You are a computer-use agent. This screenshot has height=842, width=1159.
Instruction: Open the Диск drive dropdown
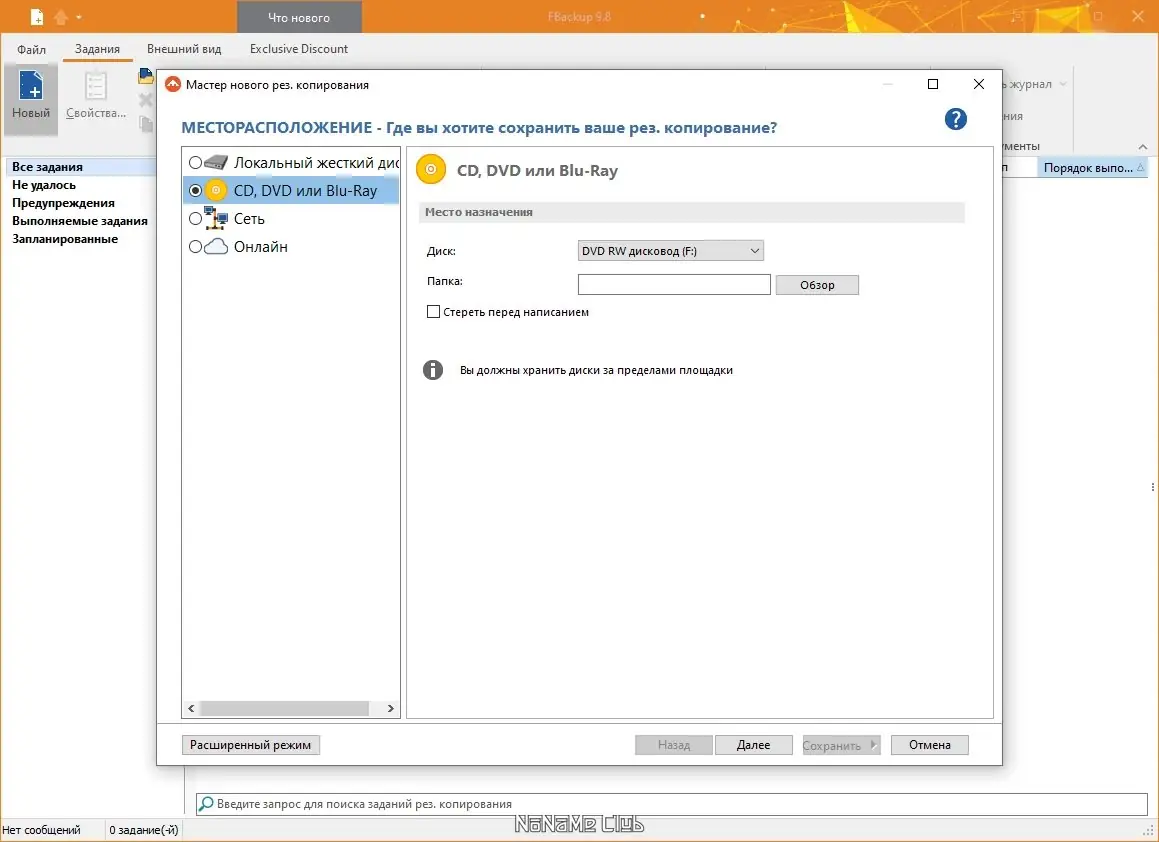coord(670,251)
